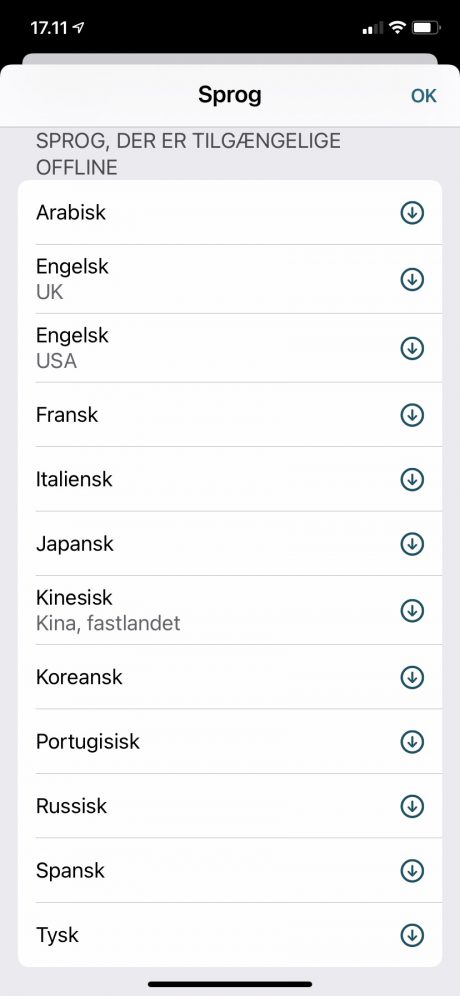The image size is (460, 996).
Task: Download Kinesisk (Kina, fastlandet) offline
Action: tap(412, 610)
